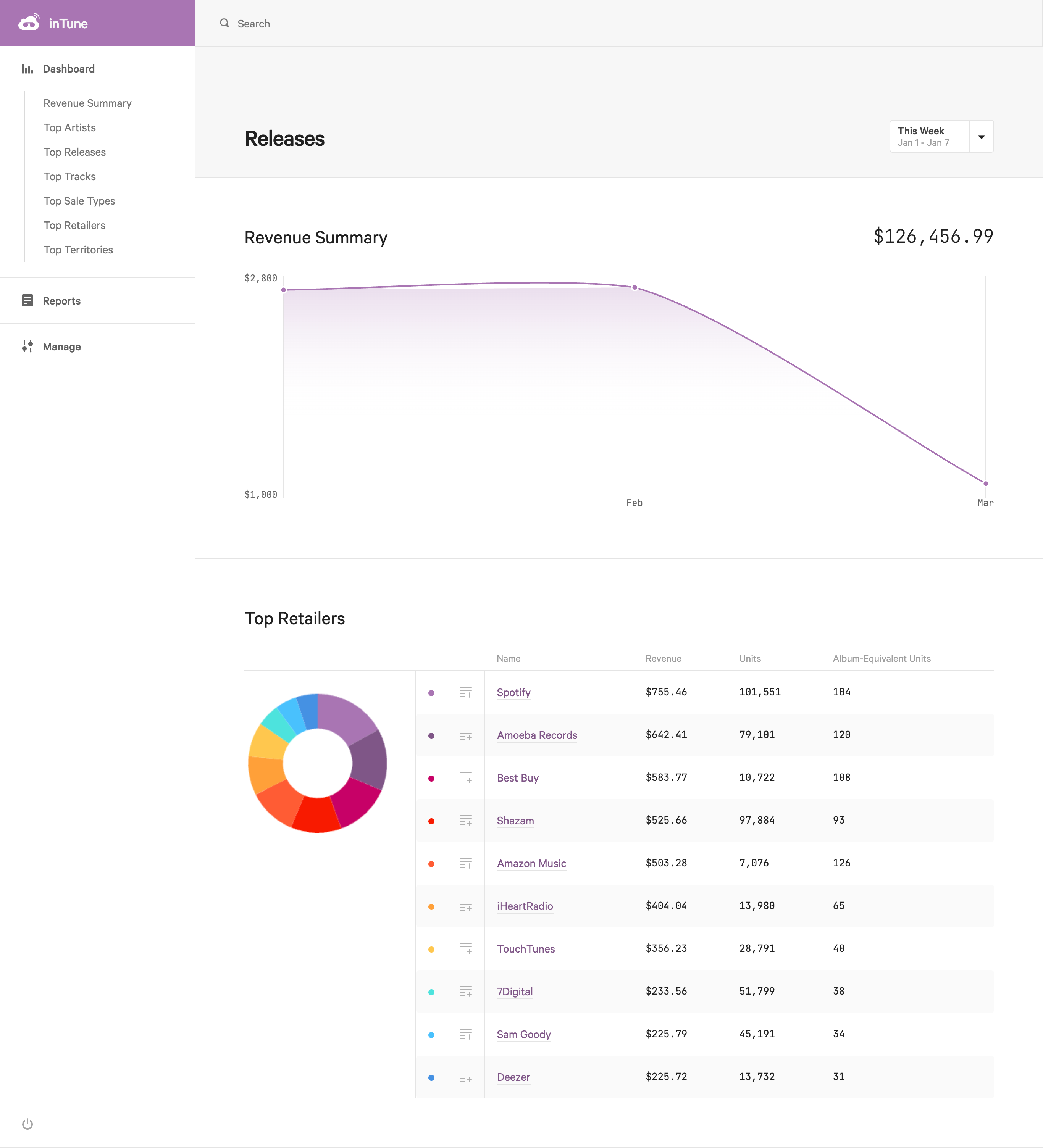Go to Top Territories in sidebar
This screenshot has width=1043, height=1148.
[78, 250]
